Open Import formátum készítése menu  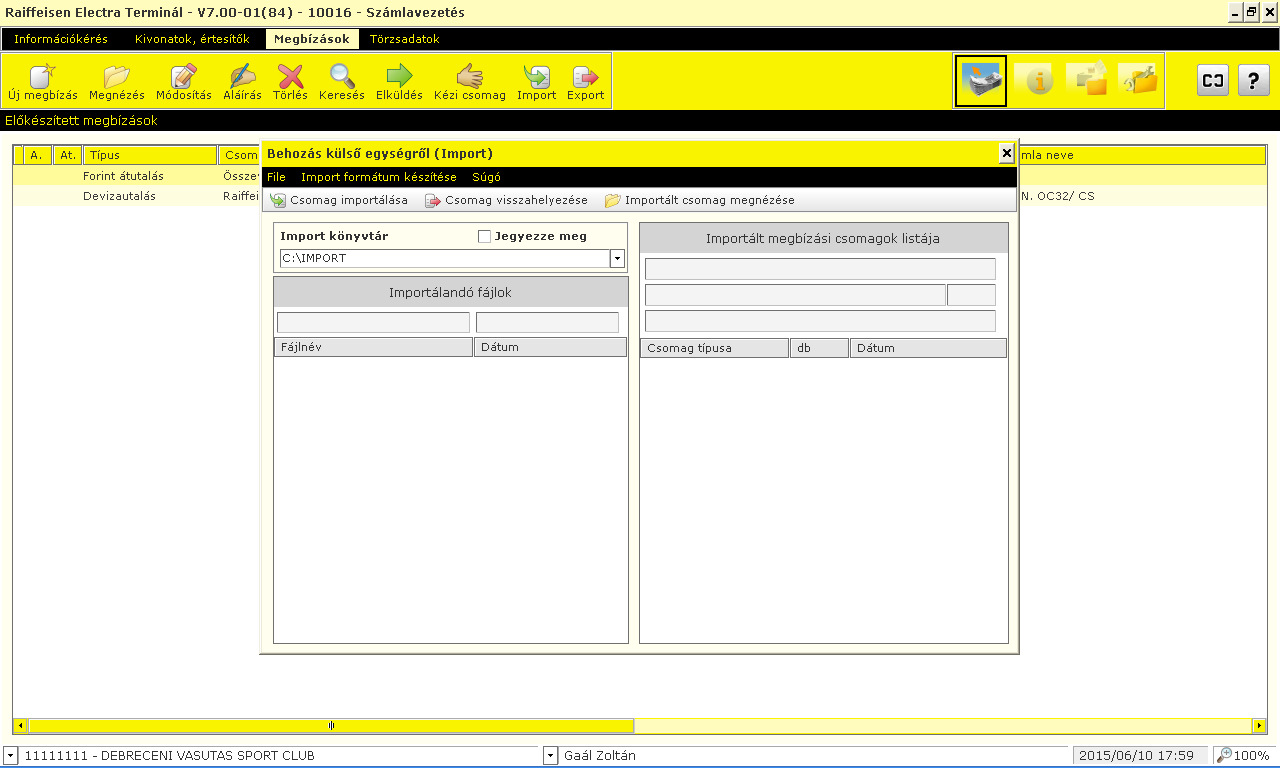[379, 177]
